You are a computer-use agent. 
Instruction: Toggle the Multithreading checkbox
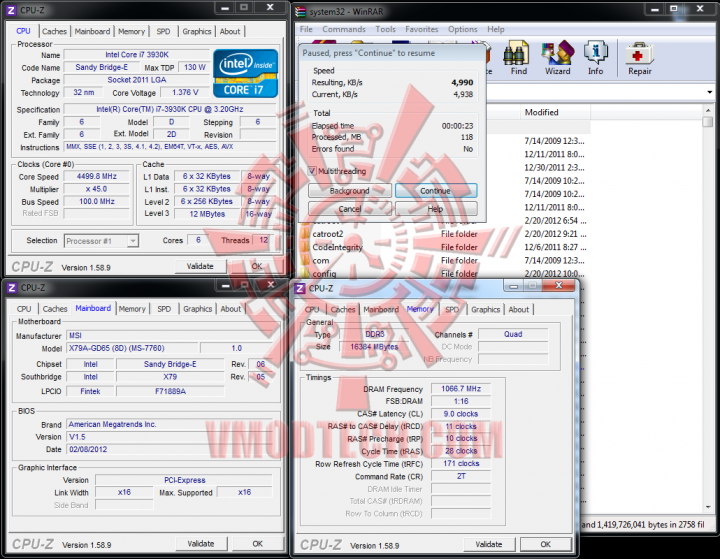312,171
